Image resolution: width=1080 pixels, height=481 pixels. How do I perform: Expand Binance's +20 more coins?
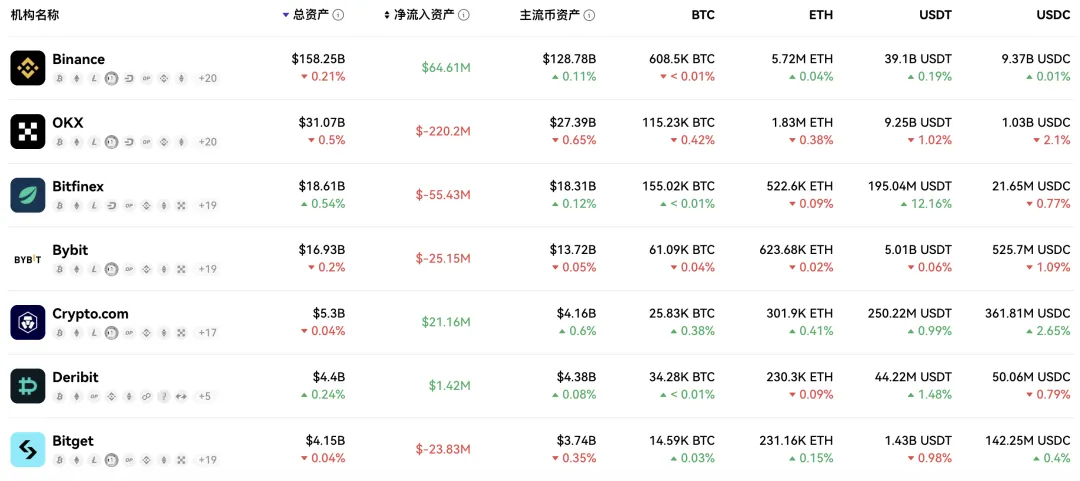pyautogui.click(x=208, y=78)
